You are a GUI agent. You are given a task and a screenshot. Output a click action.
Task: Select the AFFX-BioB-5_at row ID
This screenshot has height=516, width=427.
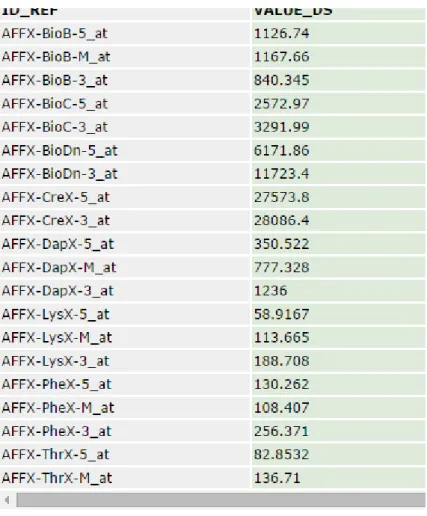54,33
